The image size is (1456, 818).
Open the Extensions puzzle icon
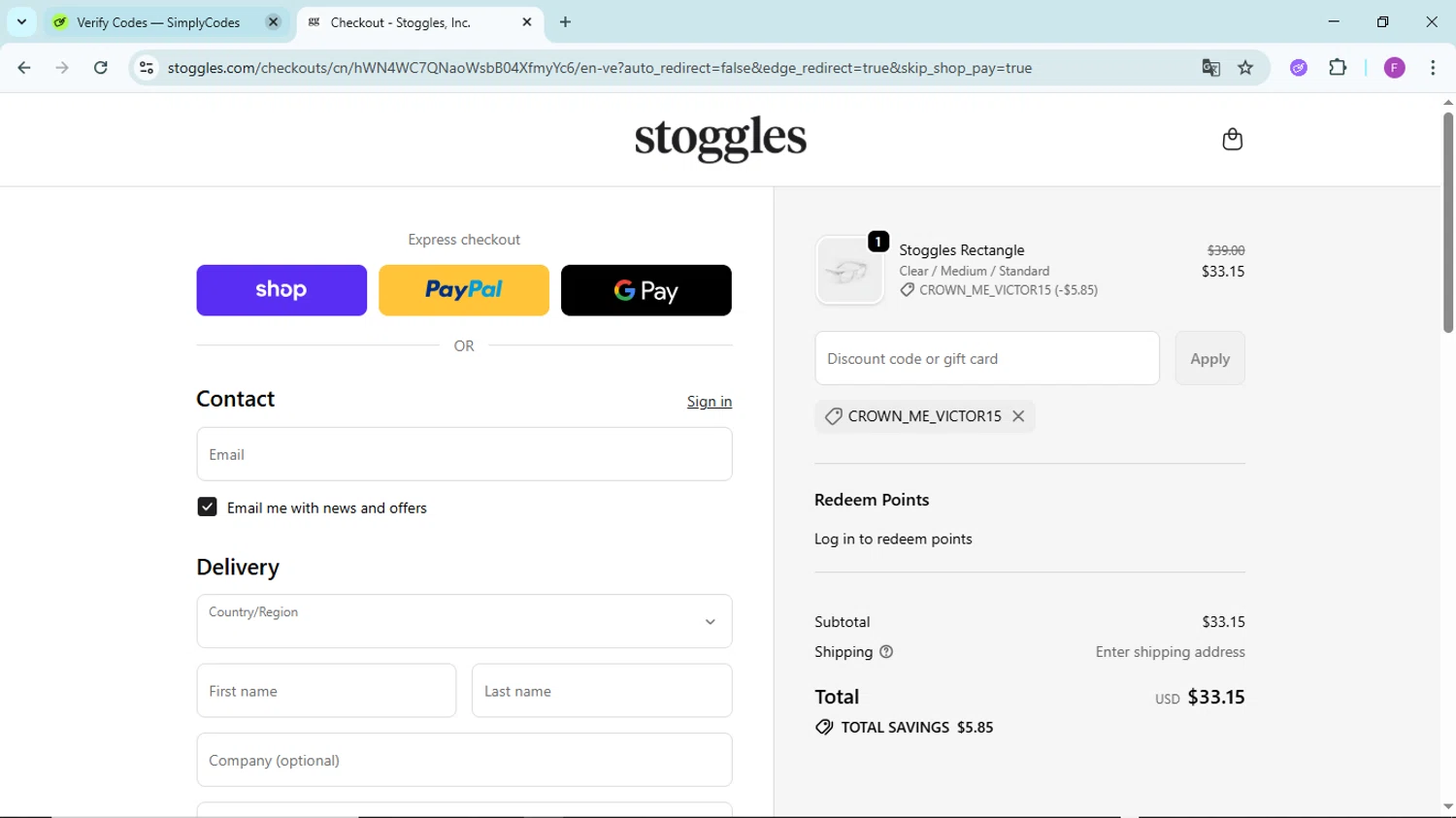pos(1338,68)
